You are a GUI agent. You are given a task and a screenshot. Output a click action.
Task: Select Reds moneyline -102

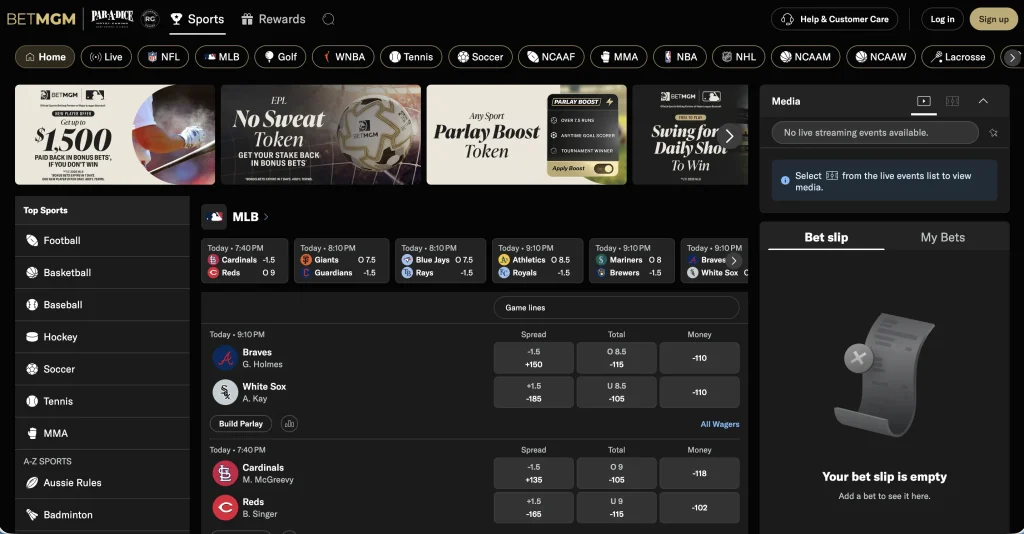[699, 507]
